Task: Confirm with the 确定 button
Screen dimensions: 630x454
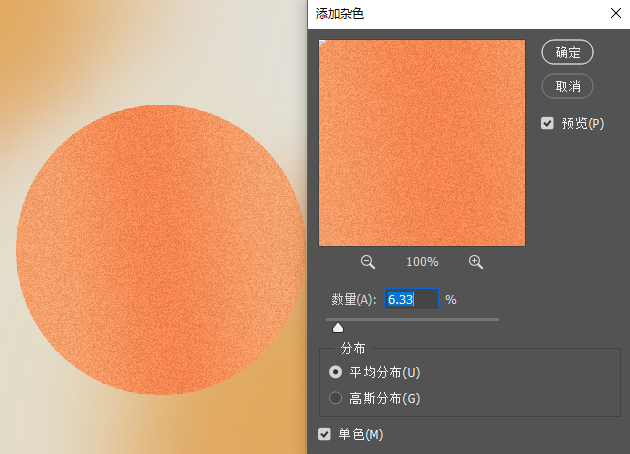Action: click(567, 52)
